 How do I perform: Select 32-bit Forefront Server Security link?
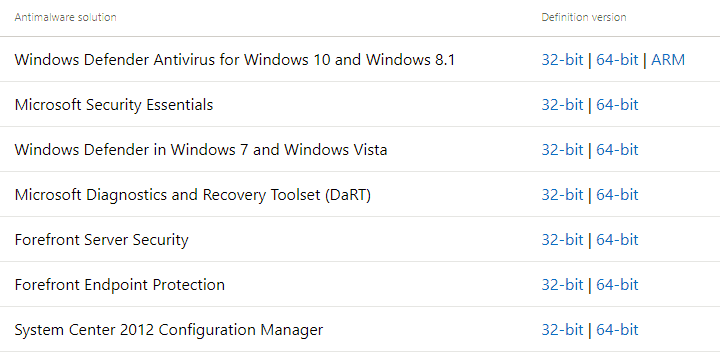[x=562, y=240]
